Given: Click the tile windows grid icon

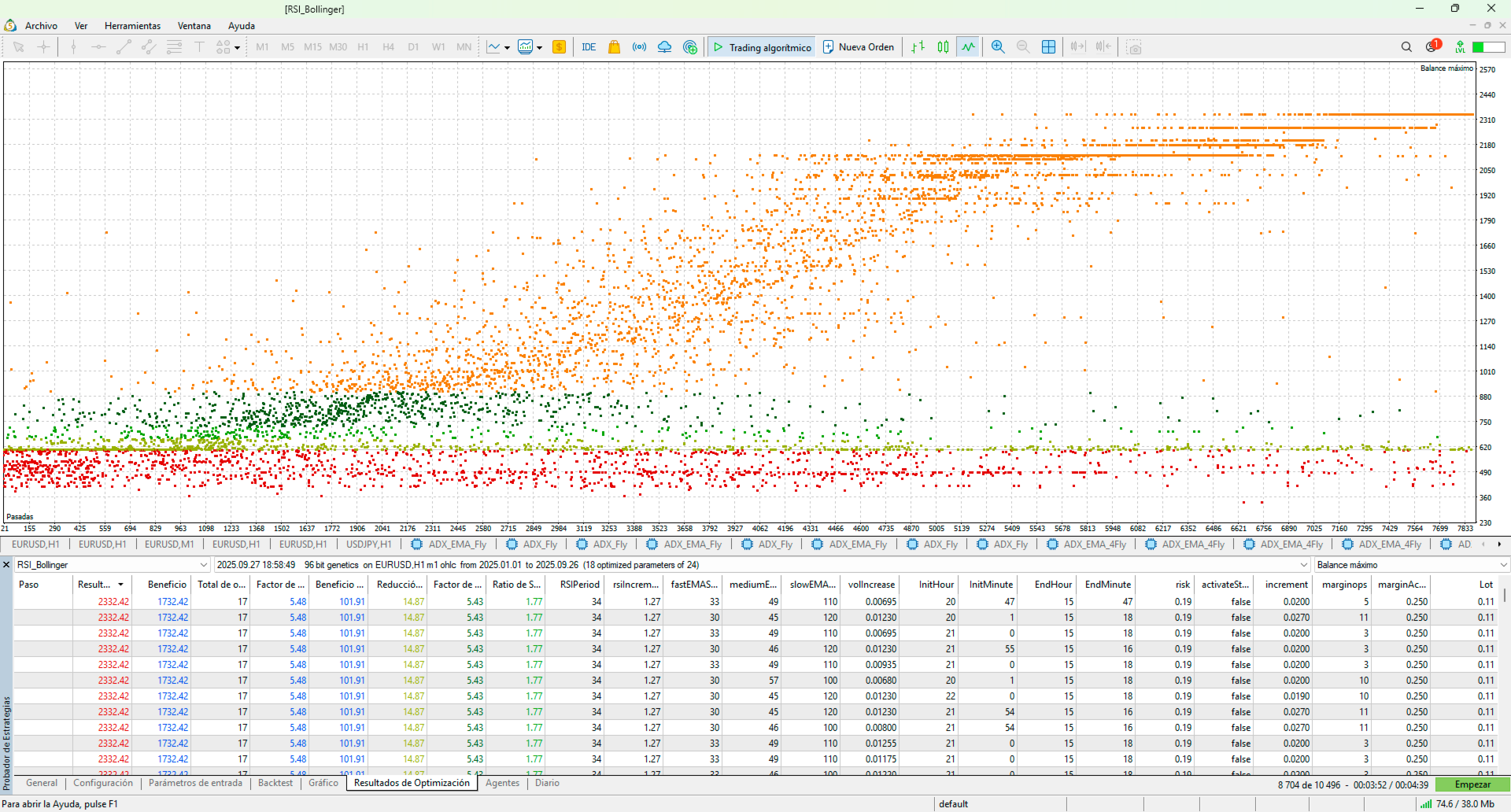Looking at the screenshot, I should [1048, 47].
